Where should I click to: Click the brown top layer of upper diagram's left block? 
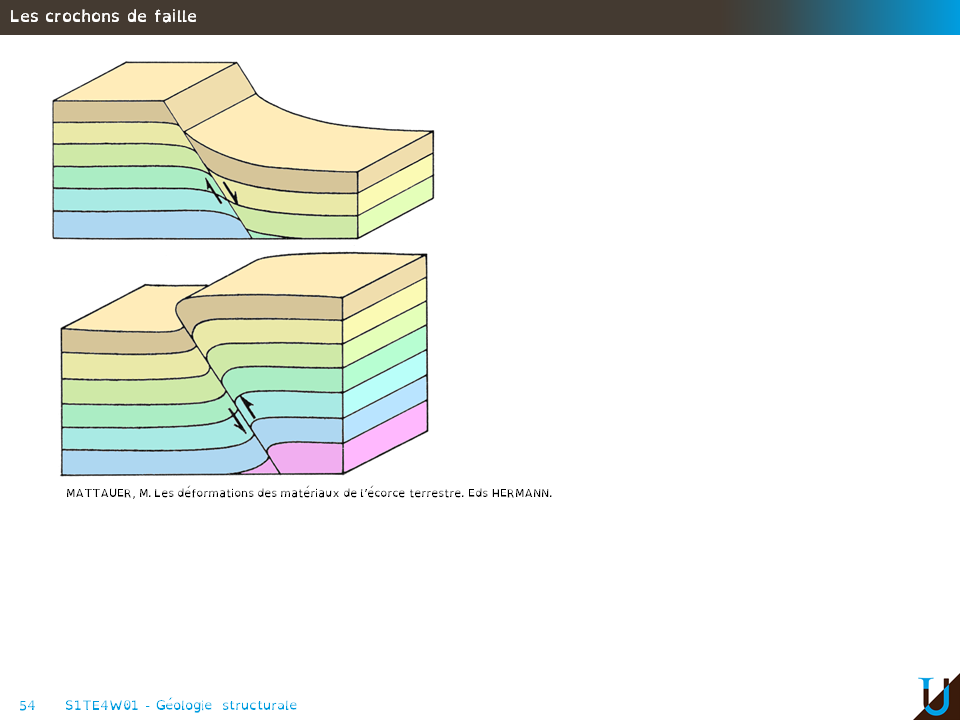pyautogui.click(x=105, y=111)
